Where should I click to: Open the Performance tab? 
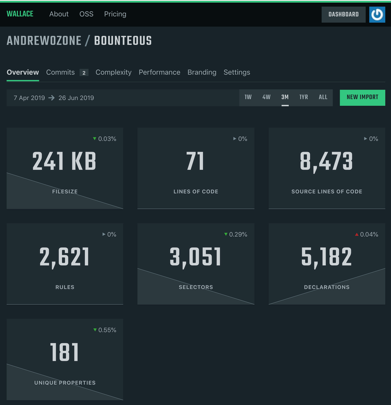[159, 72]
